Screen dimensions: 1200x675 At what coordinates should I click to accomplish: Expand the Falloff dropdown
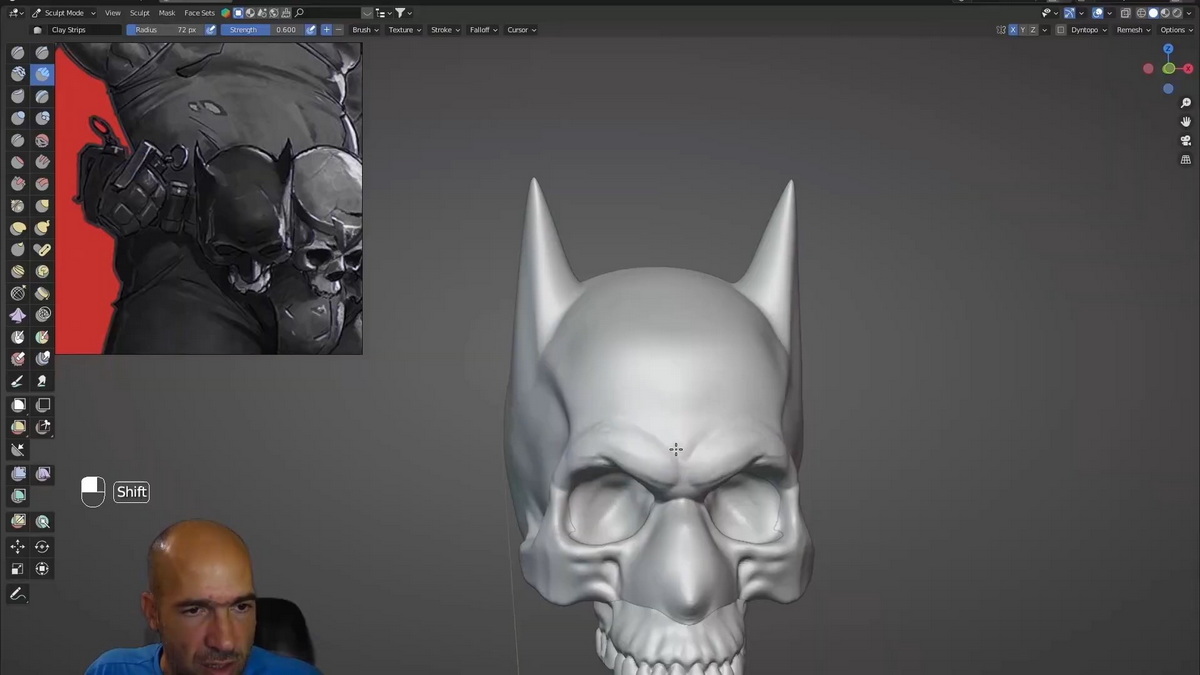tap(484, 30)
